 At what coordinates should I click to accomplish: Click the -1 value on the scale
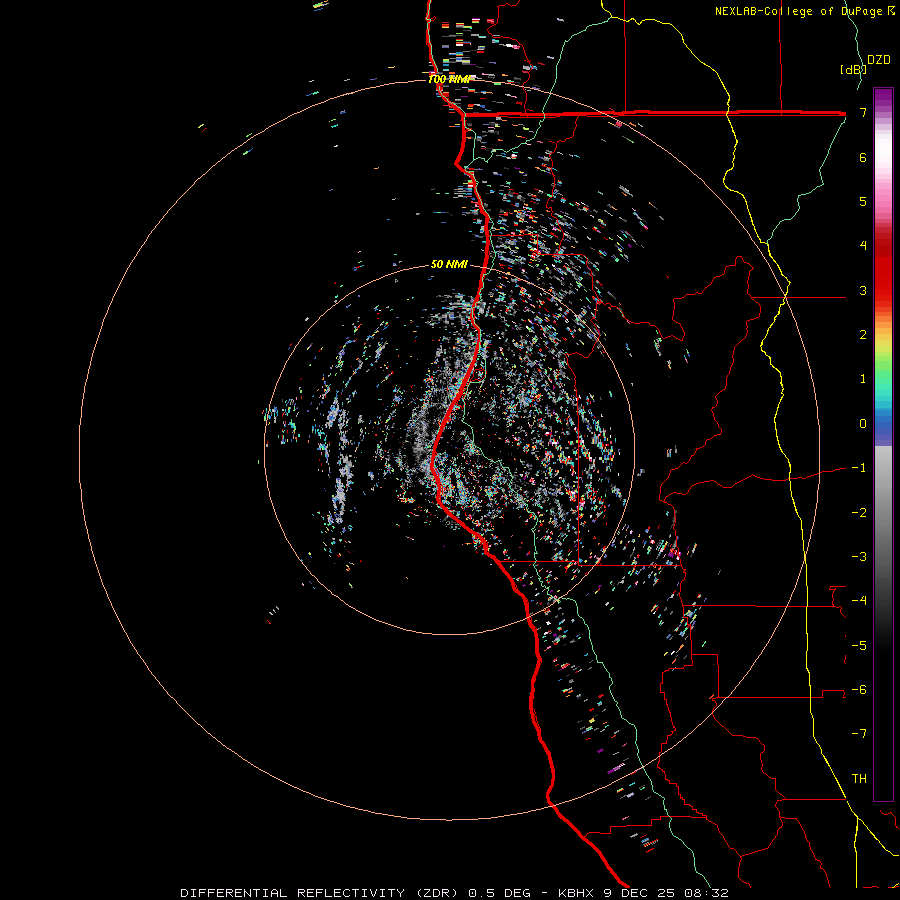pos(859,468)
